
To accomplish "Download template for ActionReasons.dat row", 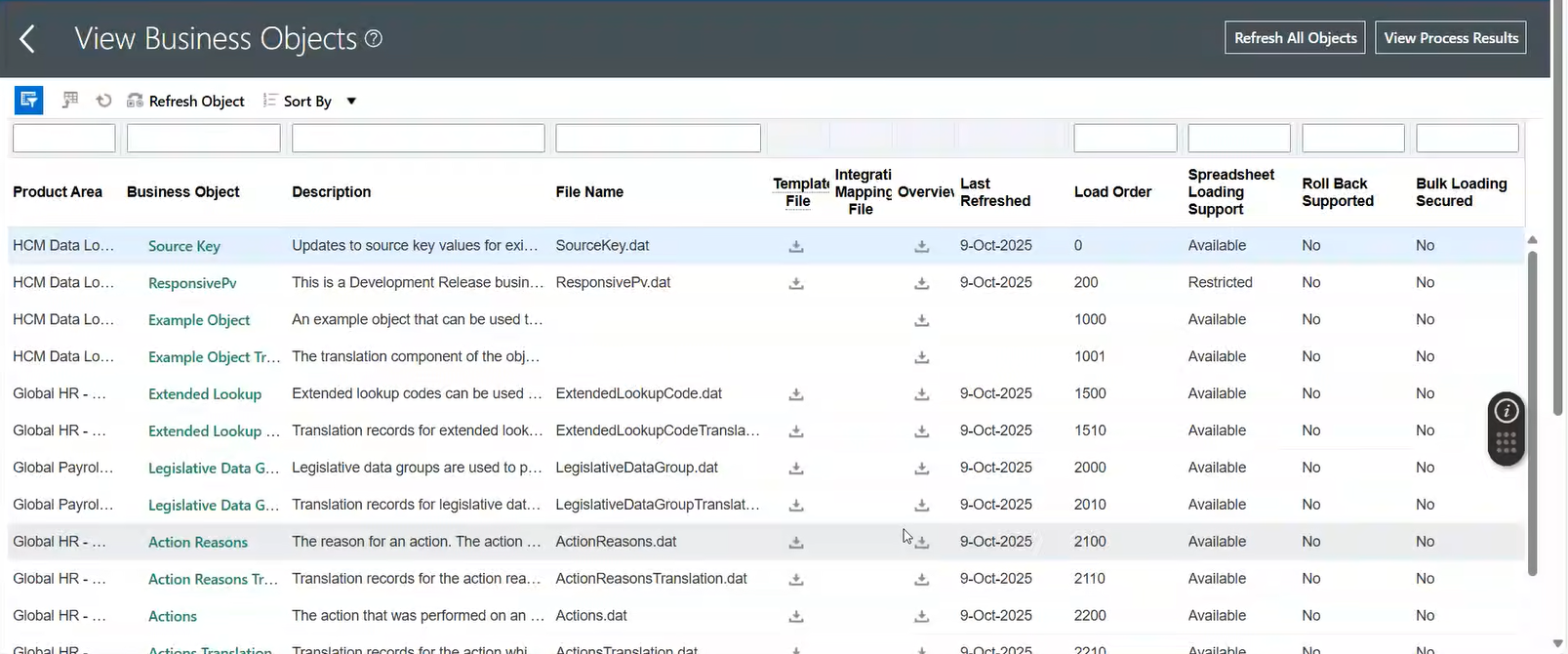I will tap(796, 543).
